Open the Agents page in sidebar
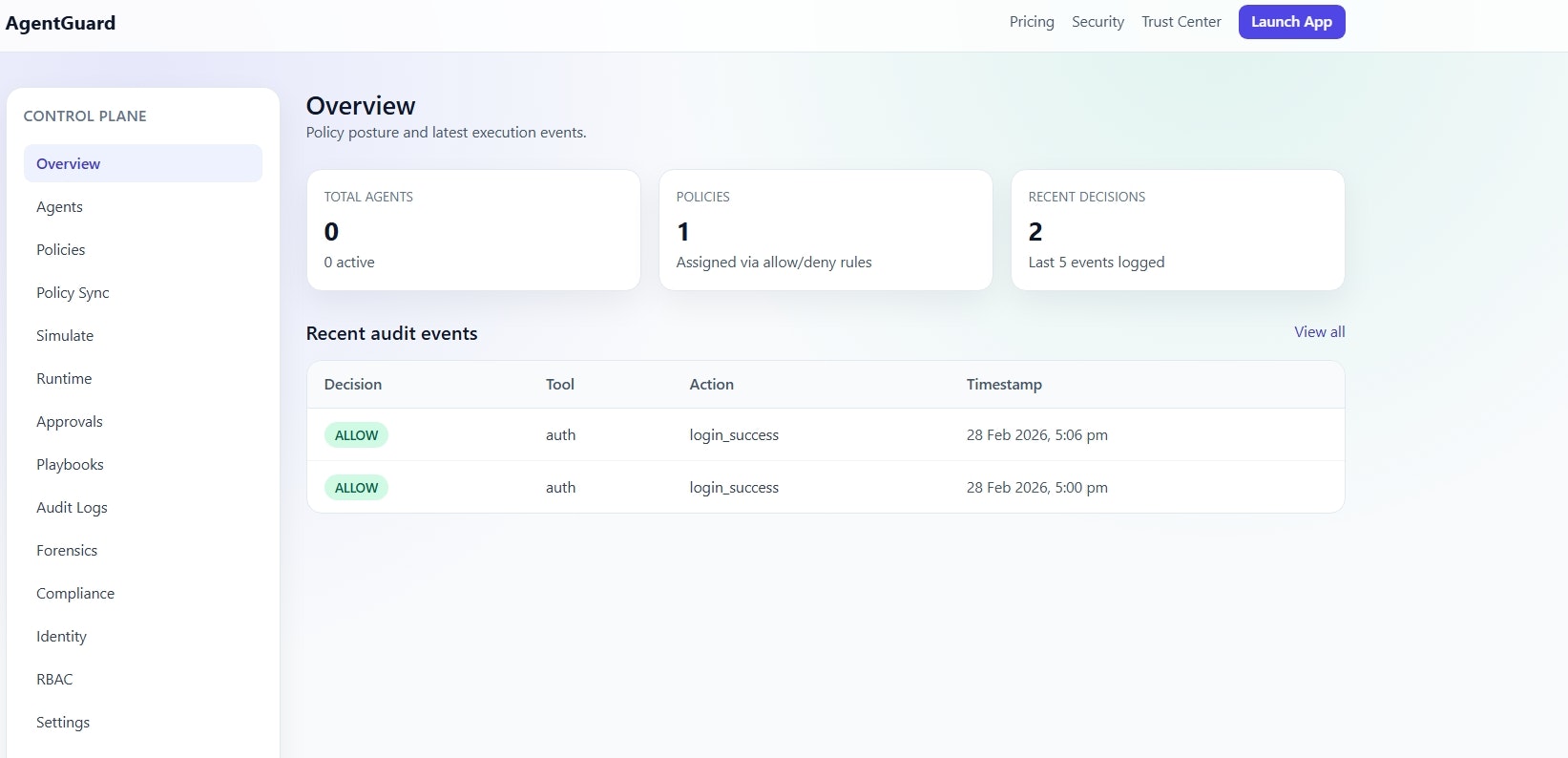 point(59,206)
